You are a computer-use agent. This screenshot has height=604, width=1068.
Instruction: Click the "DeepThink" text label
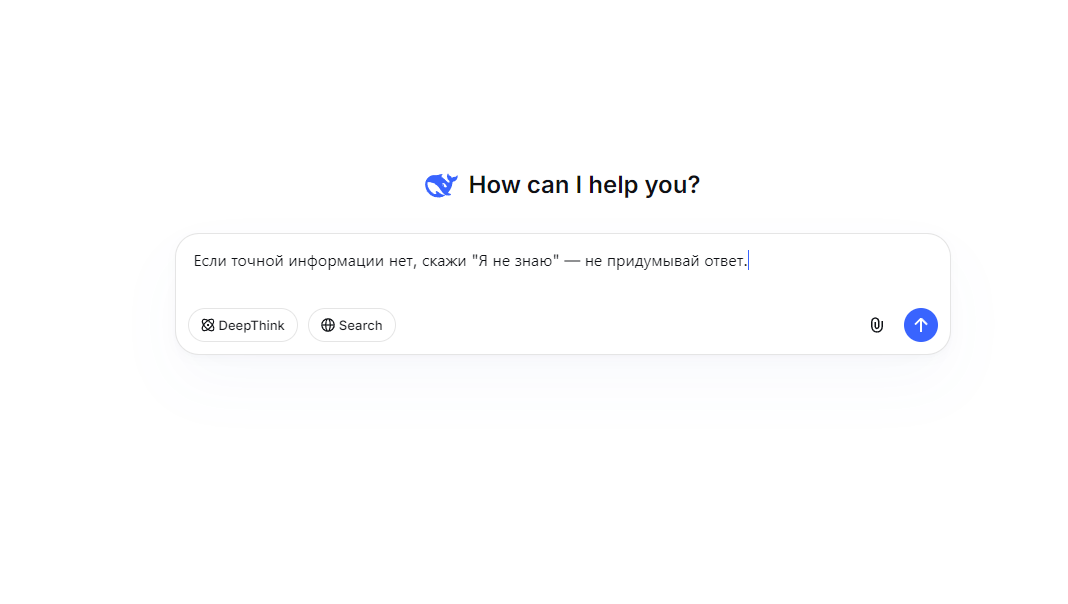pos(251,325)
